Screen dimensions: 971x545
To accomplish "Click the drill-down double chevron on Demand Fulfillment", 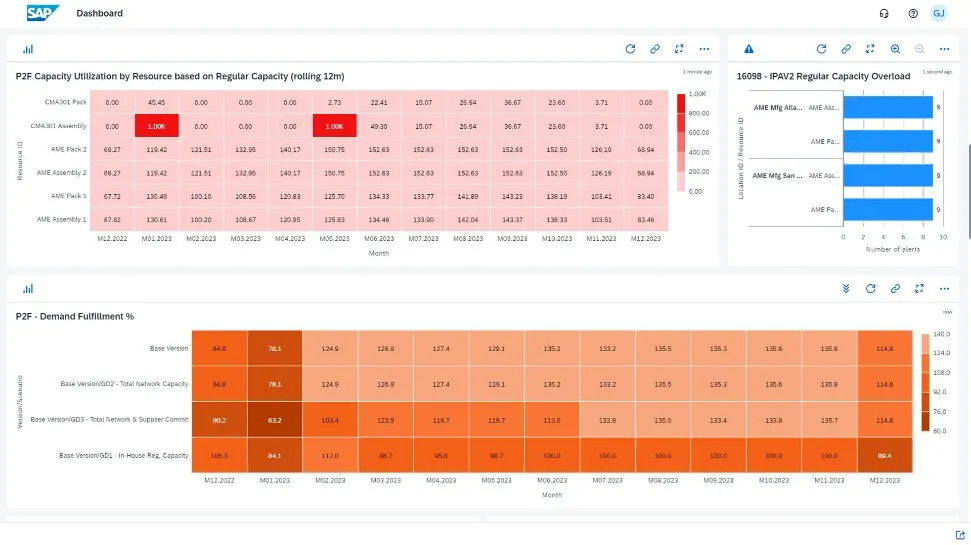I will click(x=846, y=288).
